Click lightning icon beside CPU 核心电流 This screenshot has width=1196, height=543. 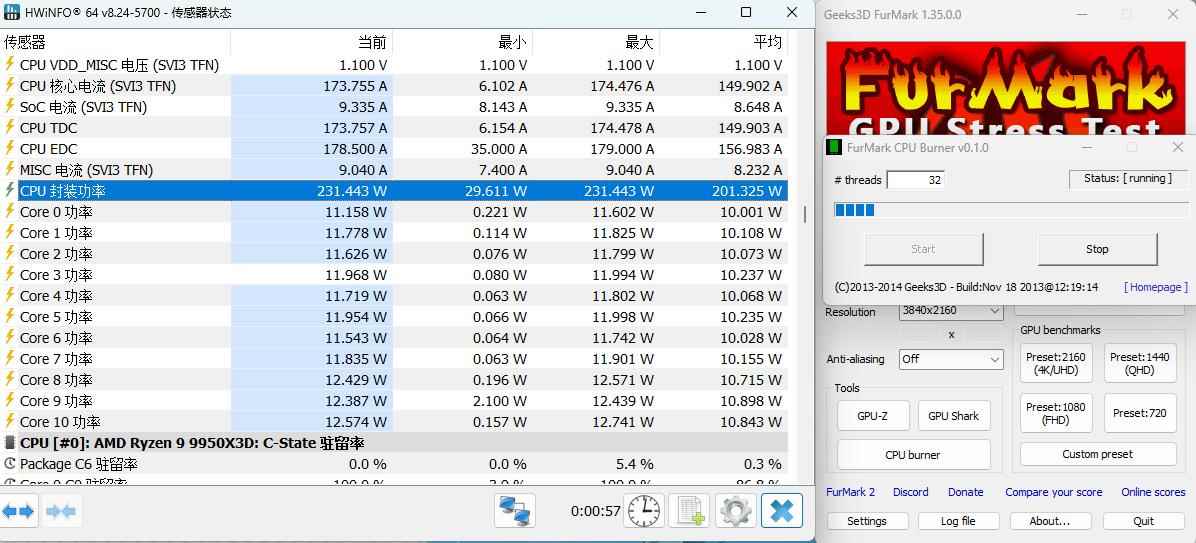coord(10,85)
